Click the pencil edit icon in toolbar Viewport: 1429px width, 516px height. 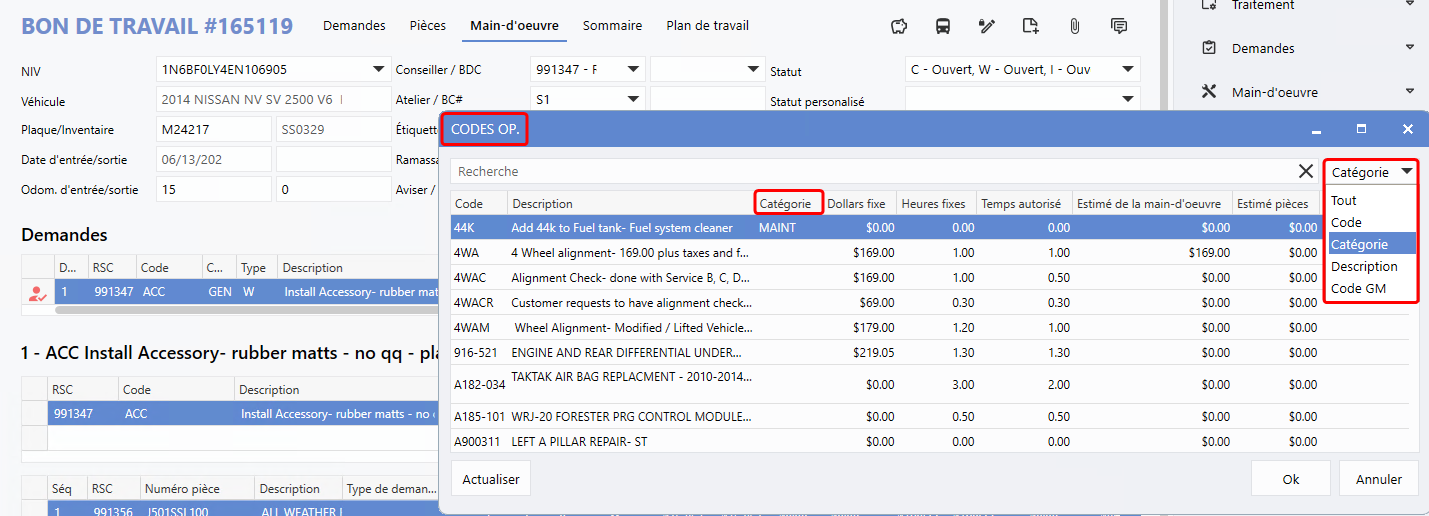987,26
